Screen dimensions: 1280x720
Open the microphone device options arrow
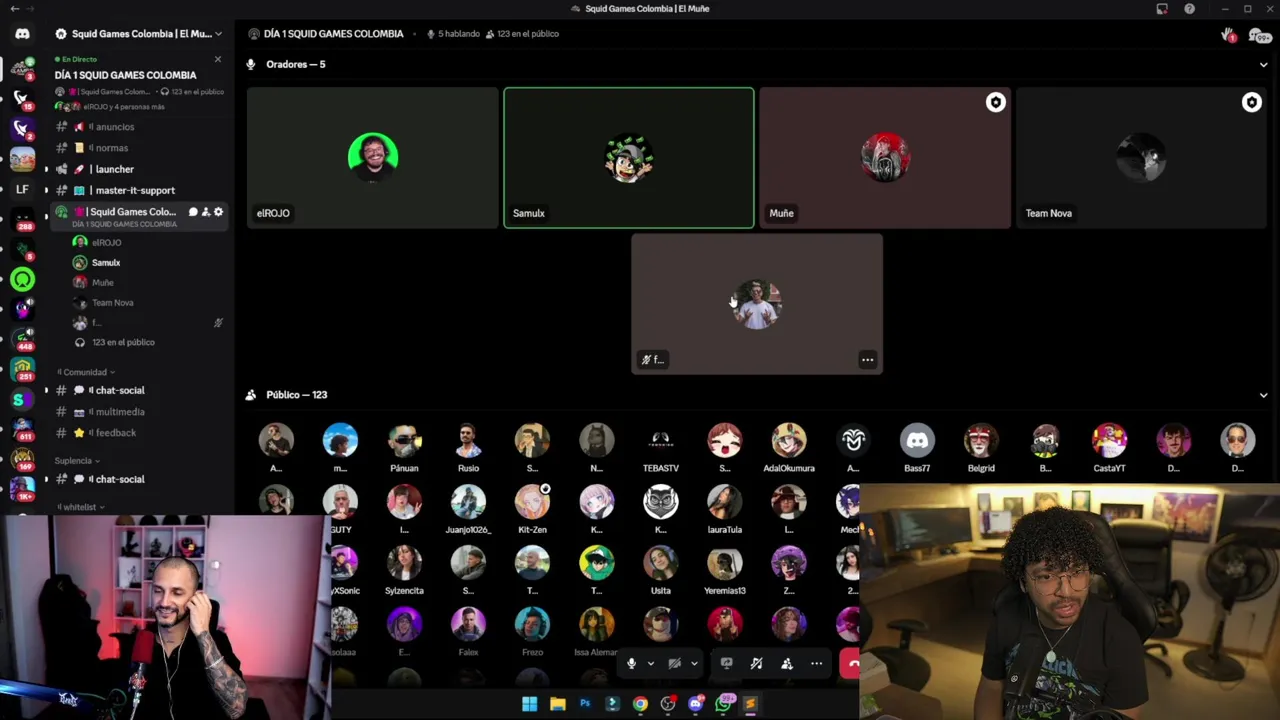650,663
